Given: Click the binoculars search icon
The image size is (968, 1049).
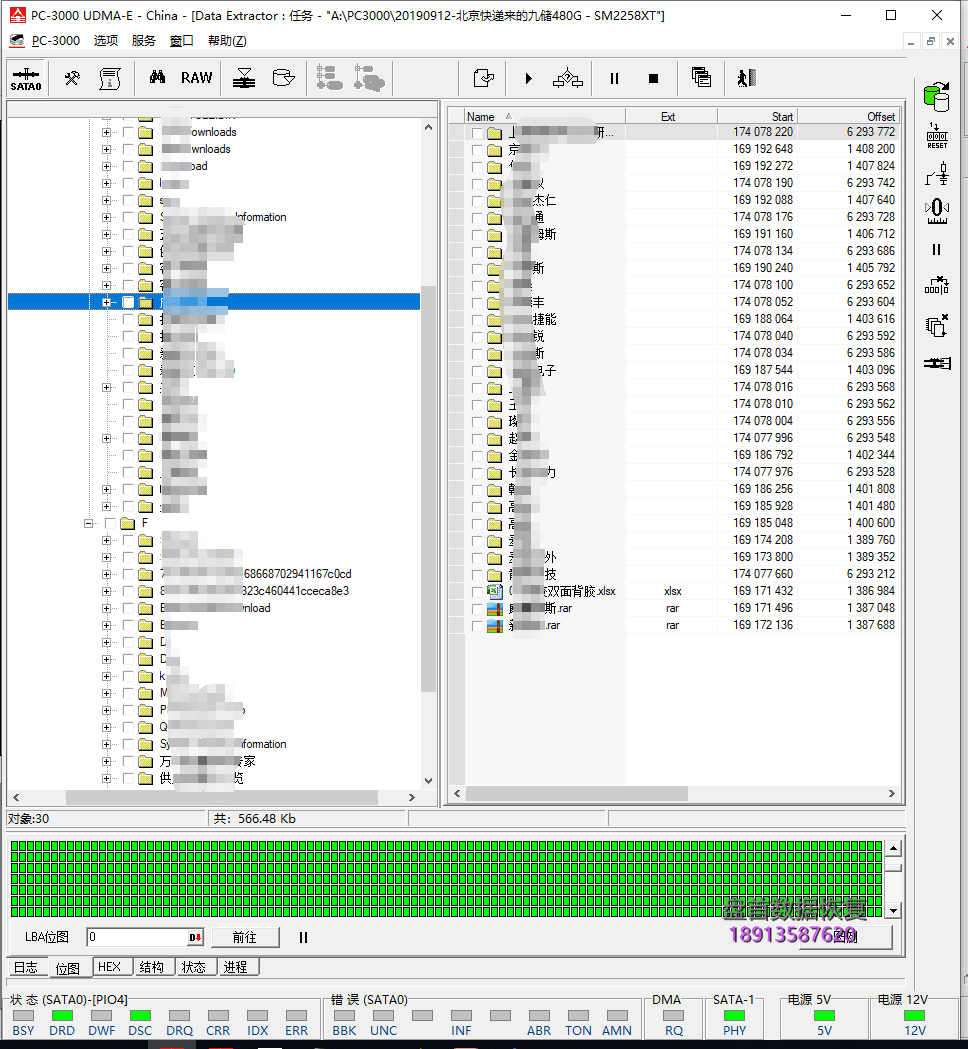Looking at the screenshot, I should (x=157, y=78).
